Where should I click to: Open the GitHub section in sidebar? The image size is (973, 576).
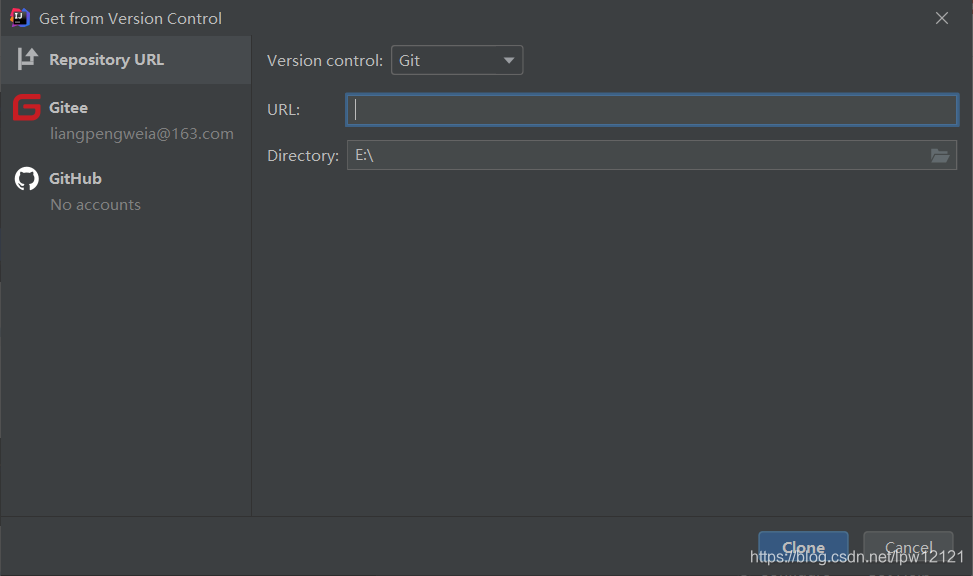126,191
